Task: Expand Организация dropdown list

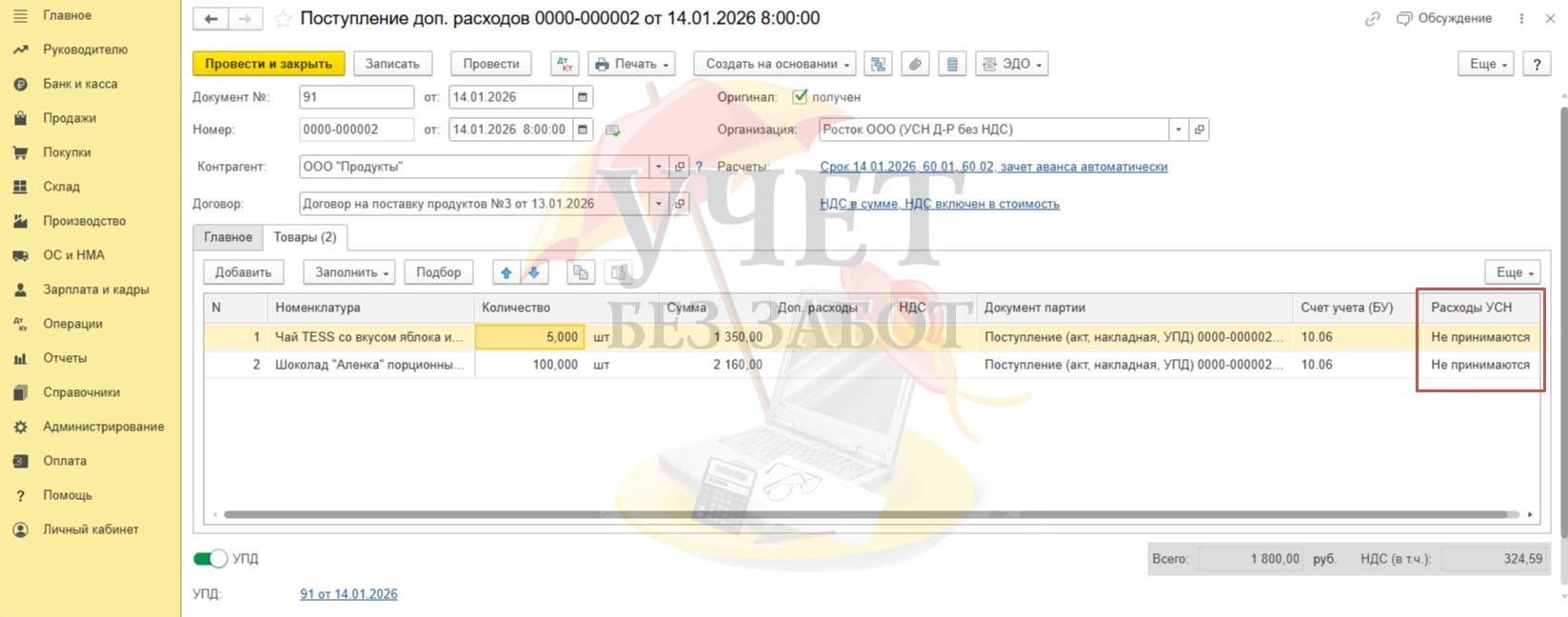Action: tap(1179, 129)
